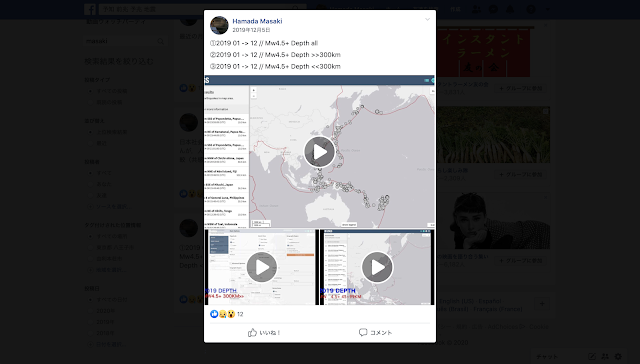Open the grass field group image
The height and width of the screenshot is (364, 640).
pos(493,135)
